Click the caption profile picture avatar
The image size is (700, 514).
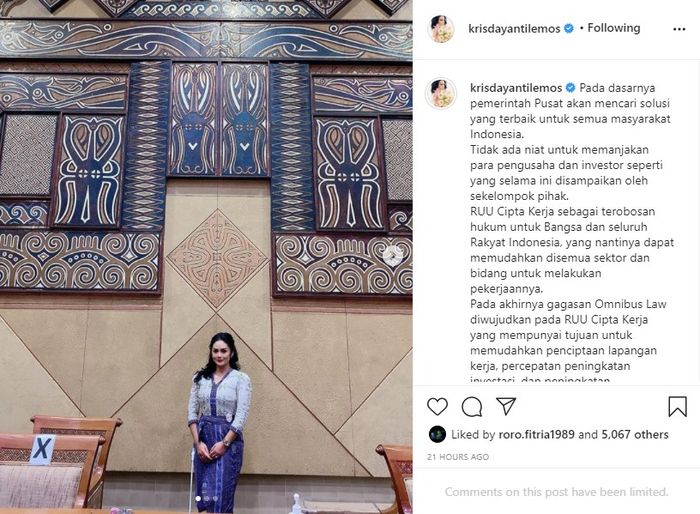tap(441, 93)
